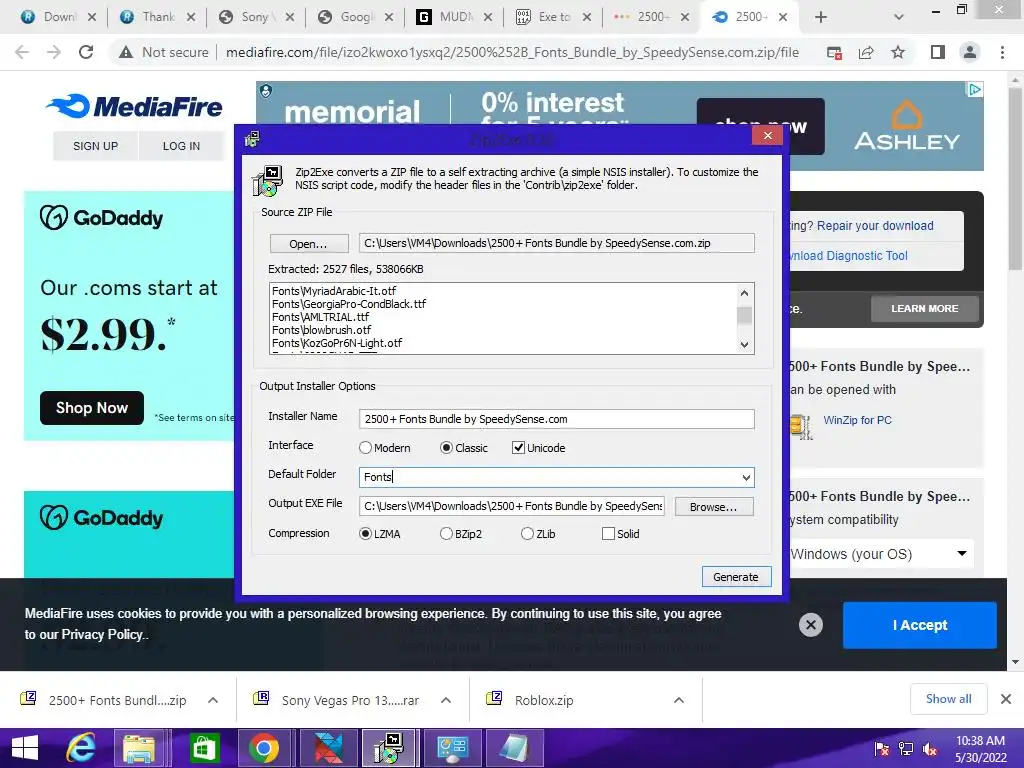Open the Windows (your OS) dropdown
Viewport: 1024px width, 768px height.
tap(880, 554)
